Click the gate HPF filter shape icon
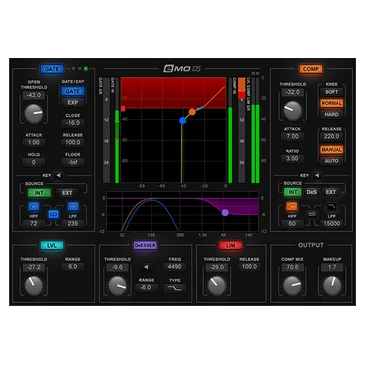365x365 pixels. click(x=33, y=207)
